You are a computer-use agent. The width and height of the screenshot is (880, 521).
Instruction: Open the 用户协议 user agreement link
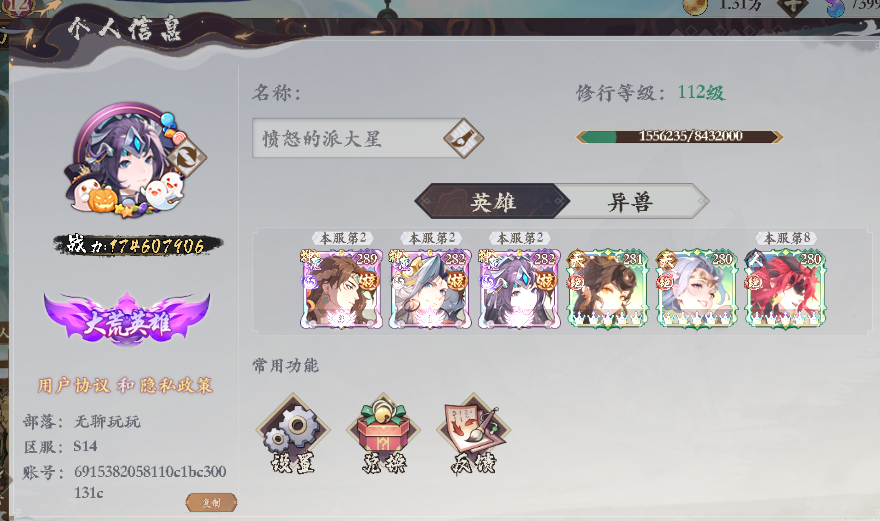tap(74, 385)
